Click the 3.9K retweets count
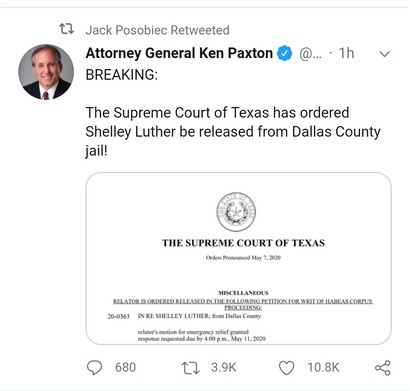 click(x=223, y=368)
